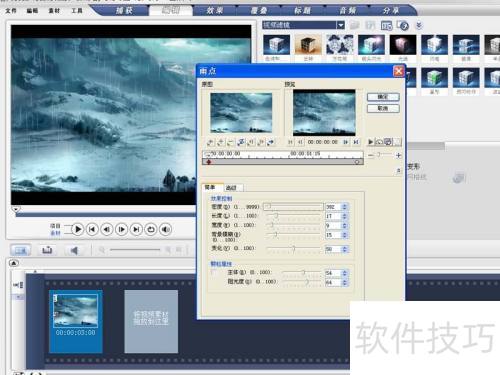Step to previous frame in main preview
Screen dimensions: 500x375
107,229
